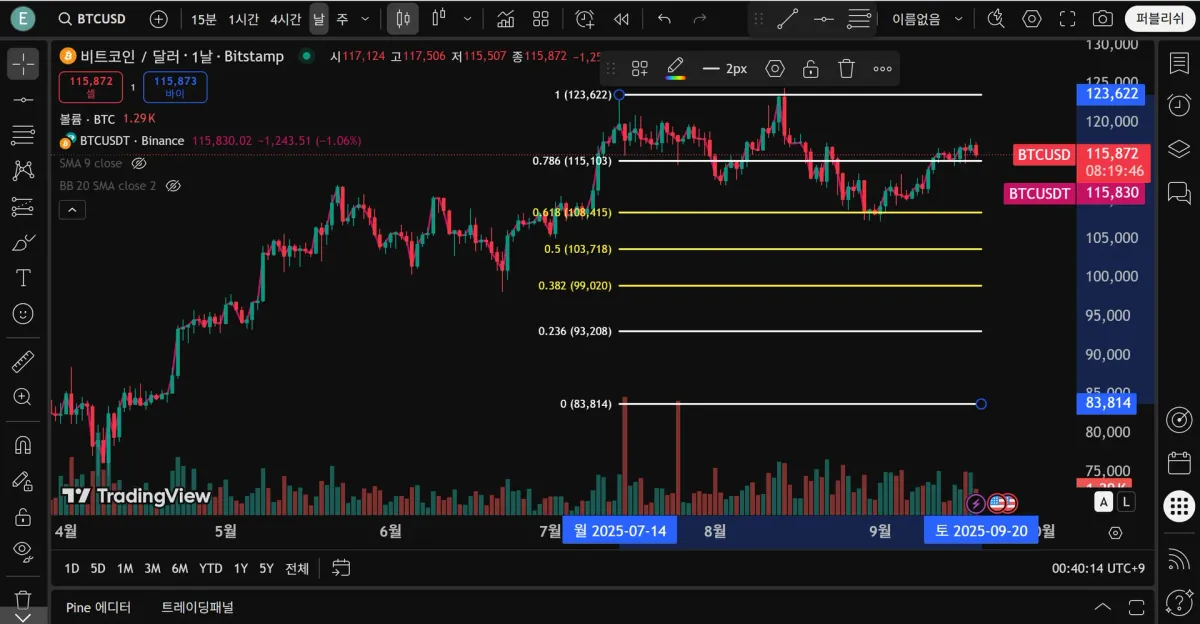Open the alarm clock alerts panel
Viewport: 1200px width, 624px height.
pos(1179,105)
